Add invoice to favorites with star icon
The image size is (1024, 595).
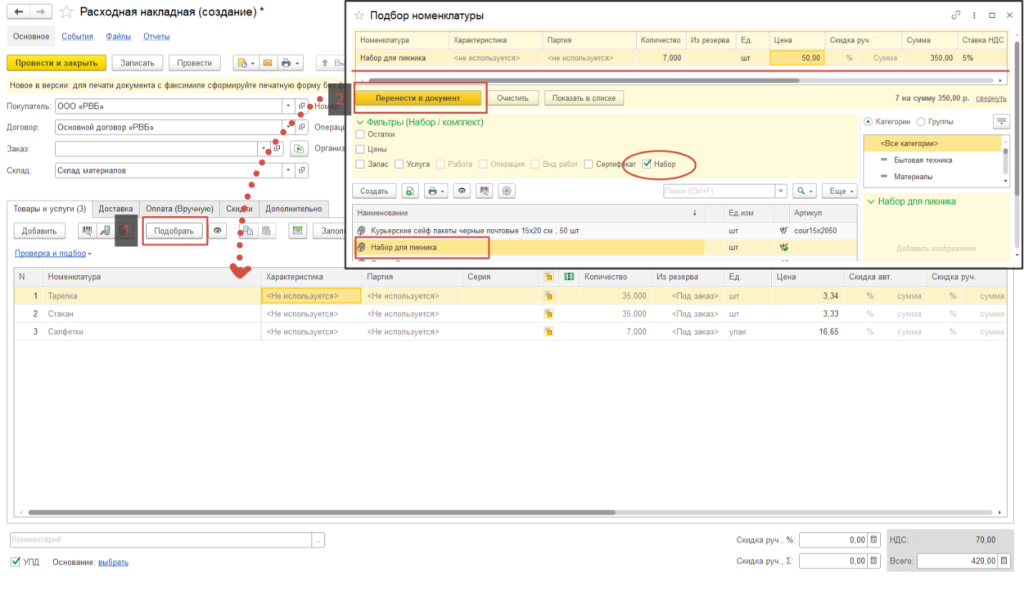(x=66, y=12)
